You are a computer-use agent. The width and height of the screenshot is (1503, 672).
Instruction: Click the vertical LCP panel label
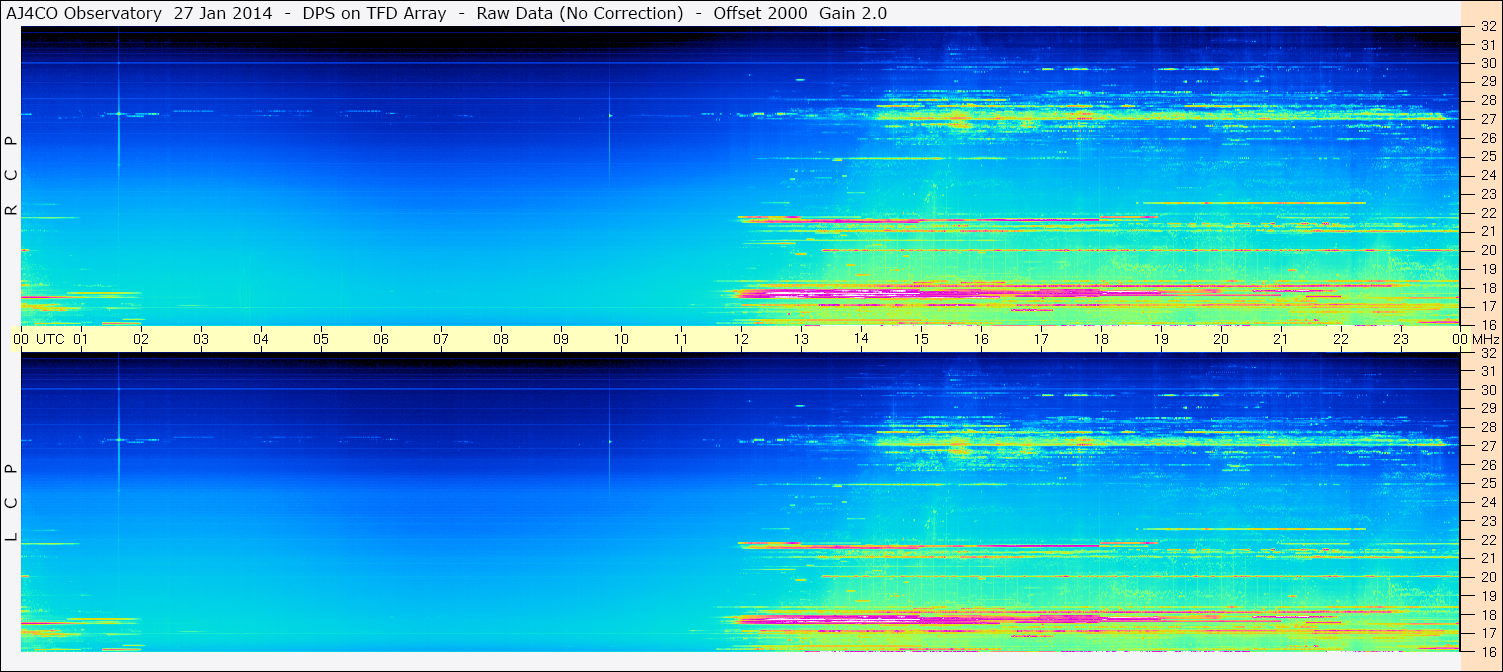pos(11,503)
